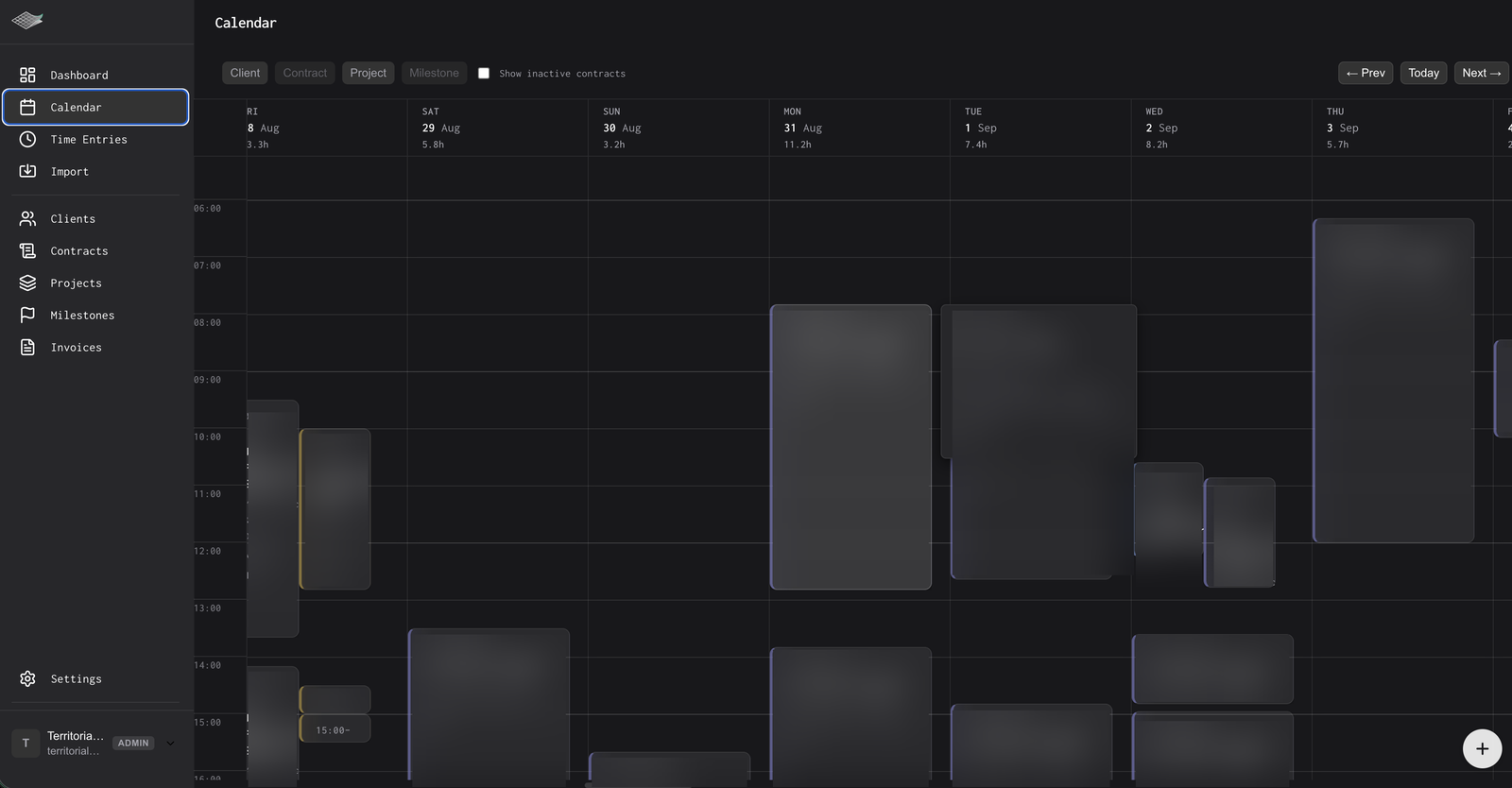The image size is (1512, 788).
Task: Open the Milestones page label
Action: tap(82, 315)
